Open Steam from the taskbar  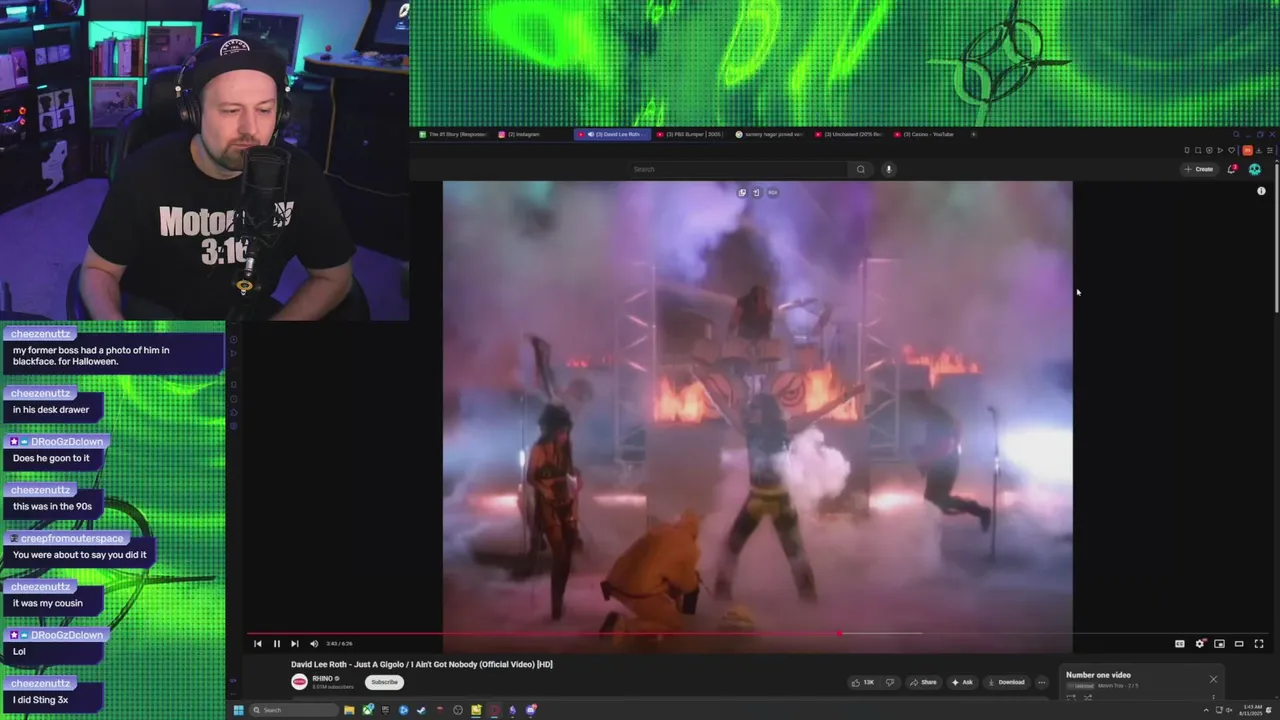[x=421, y=710]
